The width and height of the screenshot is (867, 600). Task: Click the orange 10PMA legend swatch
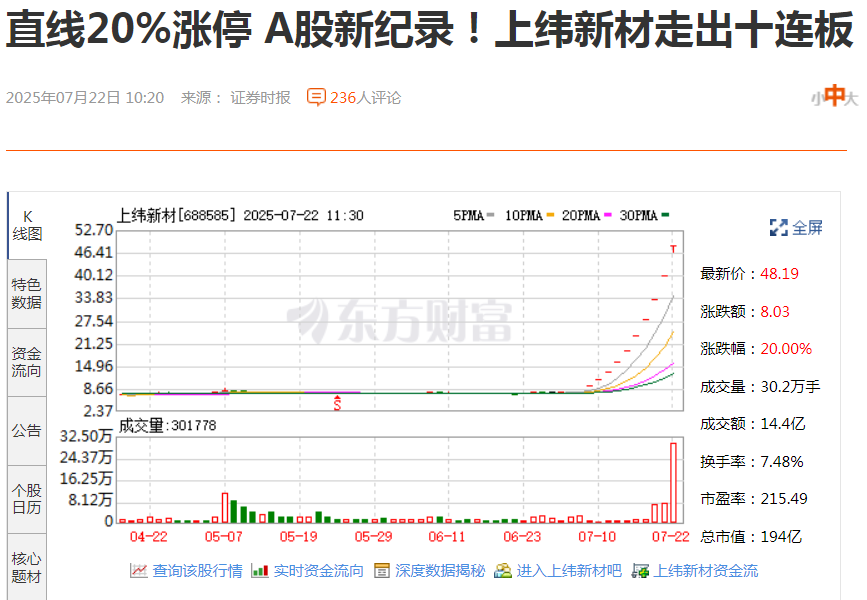(x=550, y=215)
